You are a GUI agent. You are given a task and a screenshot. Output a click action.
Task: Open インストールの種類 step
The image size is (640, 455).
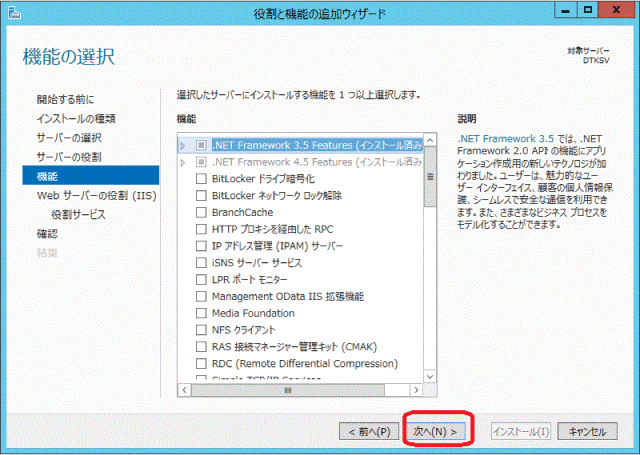[x=76, y=118]
